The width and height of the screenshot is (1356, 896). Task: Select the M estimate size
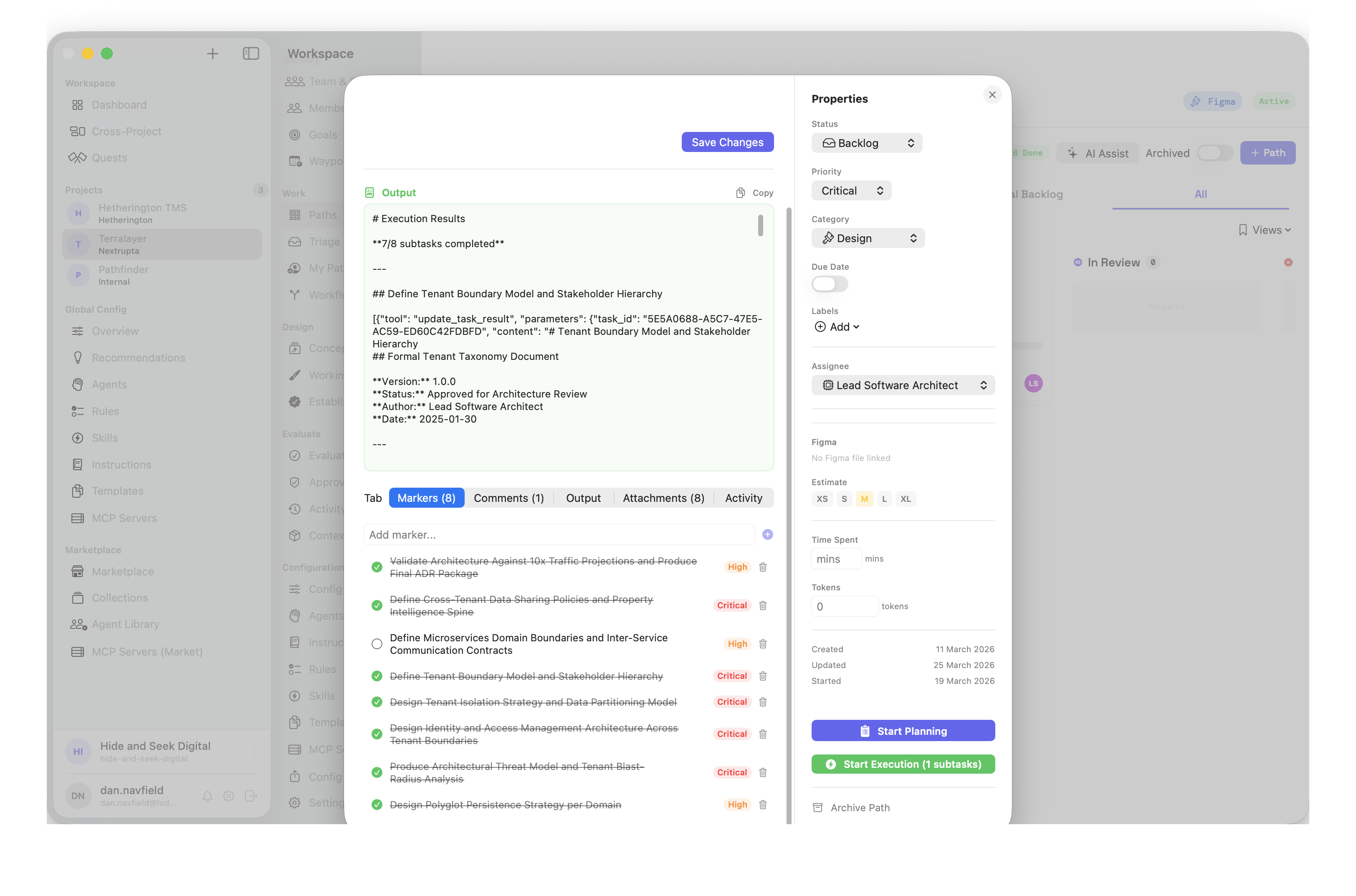(x=864, y=499)
